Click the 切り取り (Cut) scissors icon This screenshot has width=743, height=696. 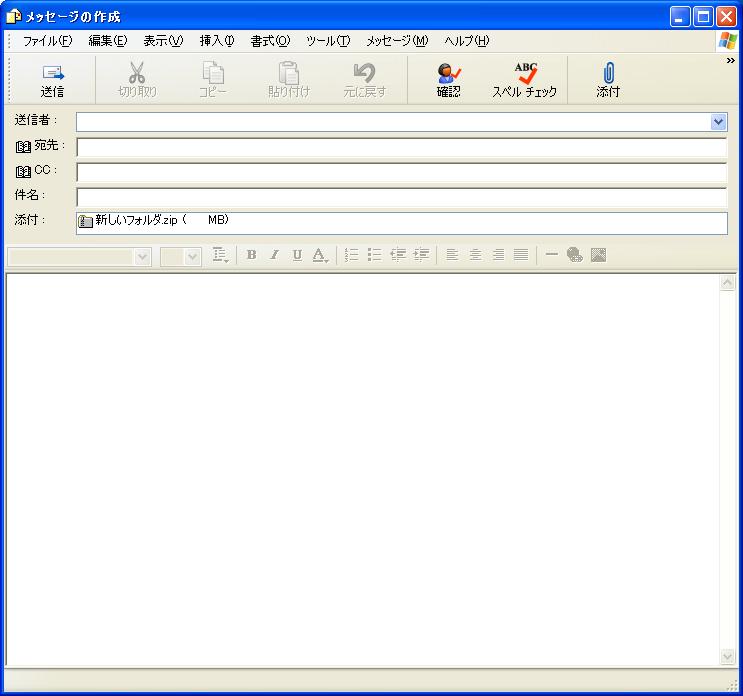pos(137,72)
